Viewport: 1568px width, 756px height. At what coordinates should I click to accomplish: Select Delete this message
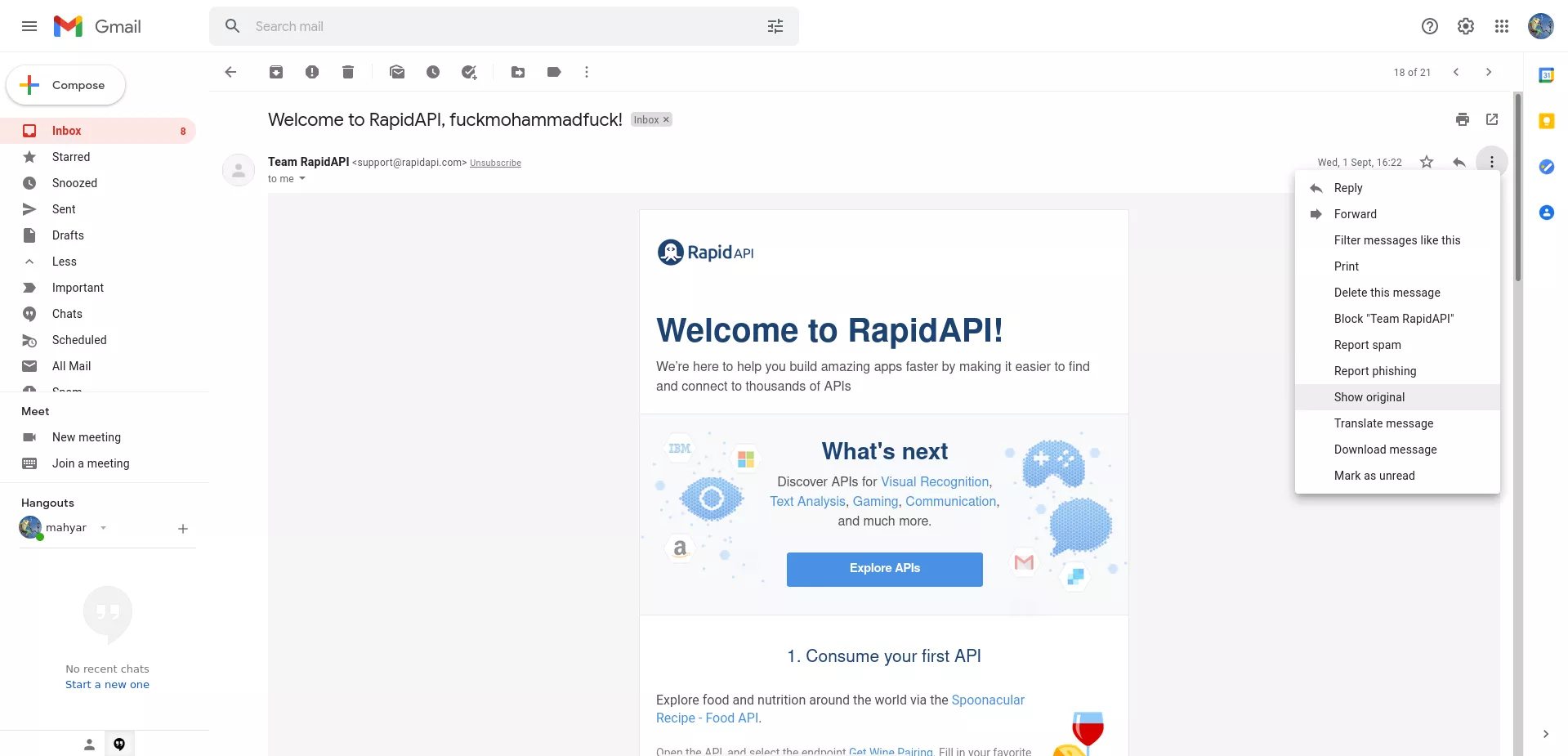[1397, 293]
